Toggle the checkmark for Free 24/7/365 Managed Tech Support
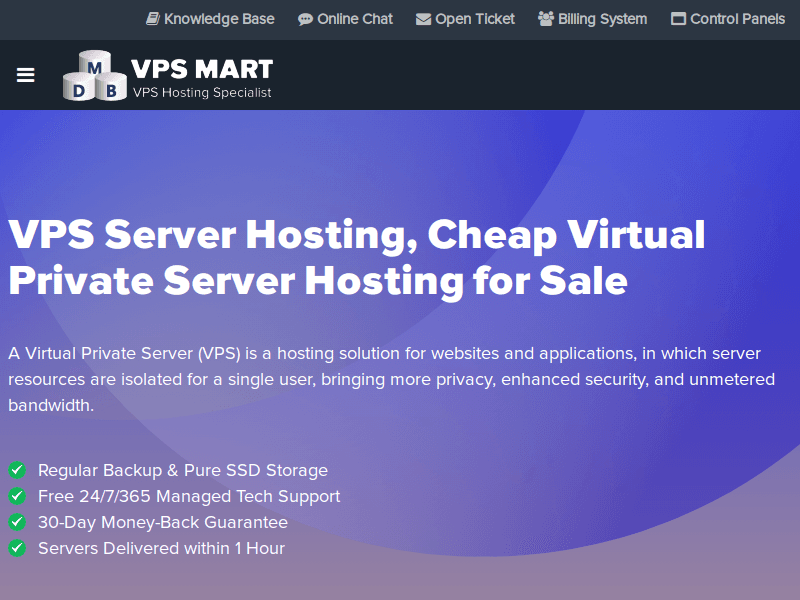800x600 pixels. (x=16, y=496)
